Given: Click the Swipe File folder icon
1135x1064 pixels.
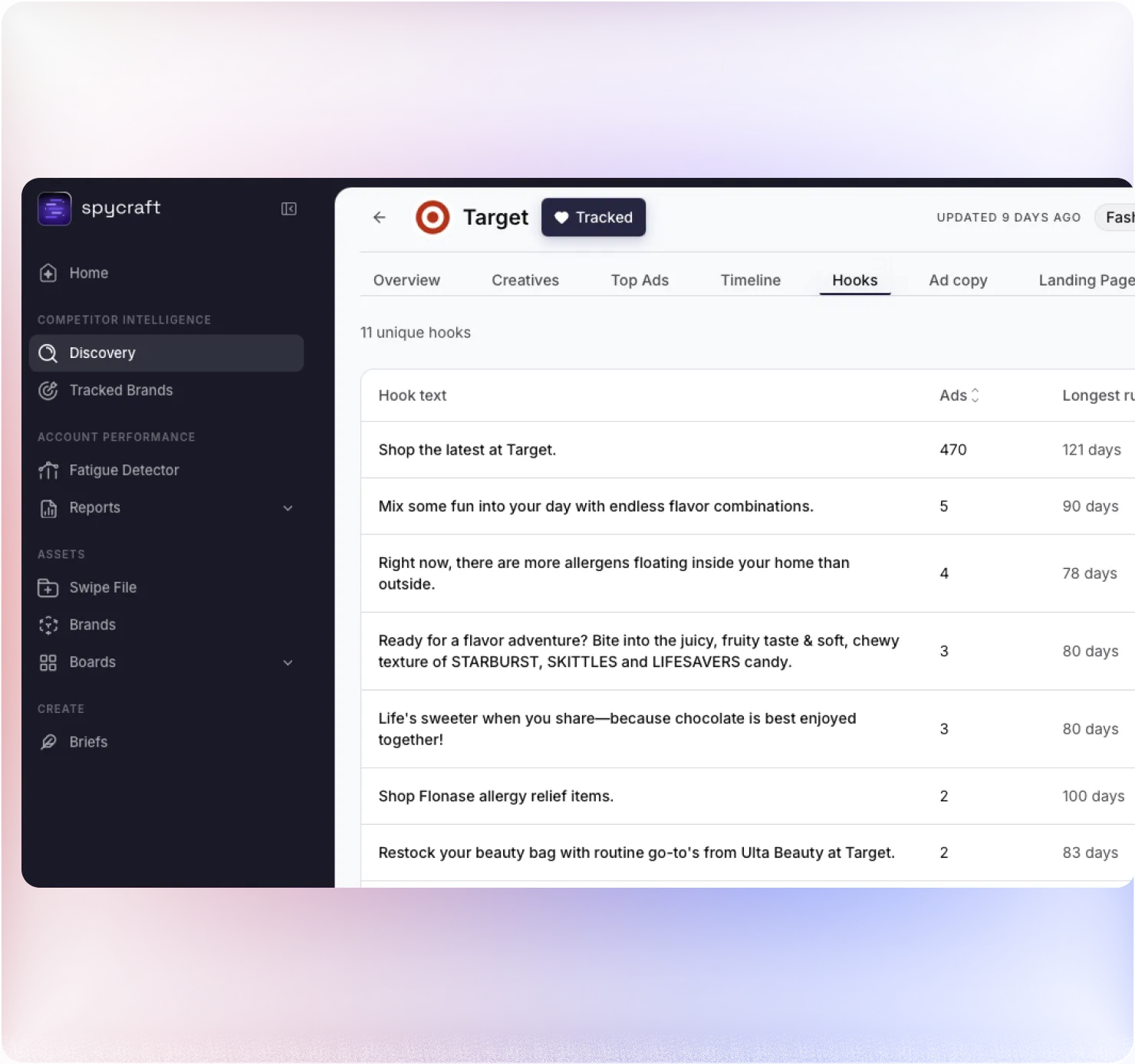Looking at the screenshot, I should point(48,587).
